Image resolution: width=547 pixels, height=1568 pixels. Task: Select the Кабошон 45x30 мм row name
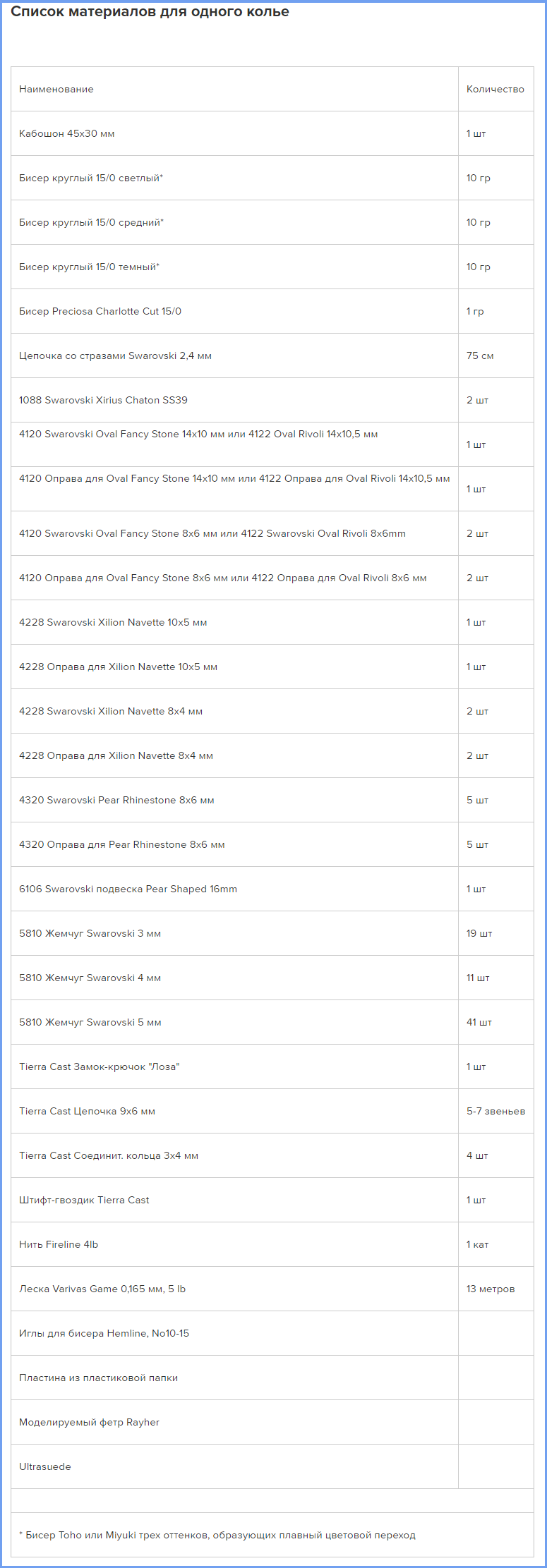pyautogui.click(x=67, y=134)
